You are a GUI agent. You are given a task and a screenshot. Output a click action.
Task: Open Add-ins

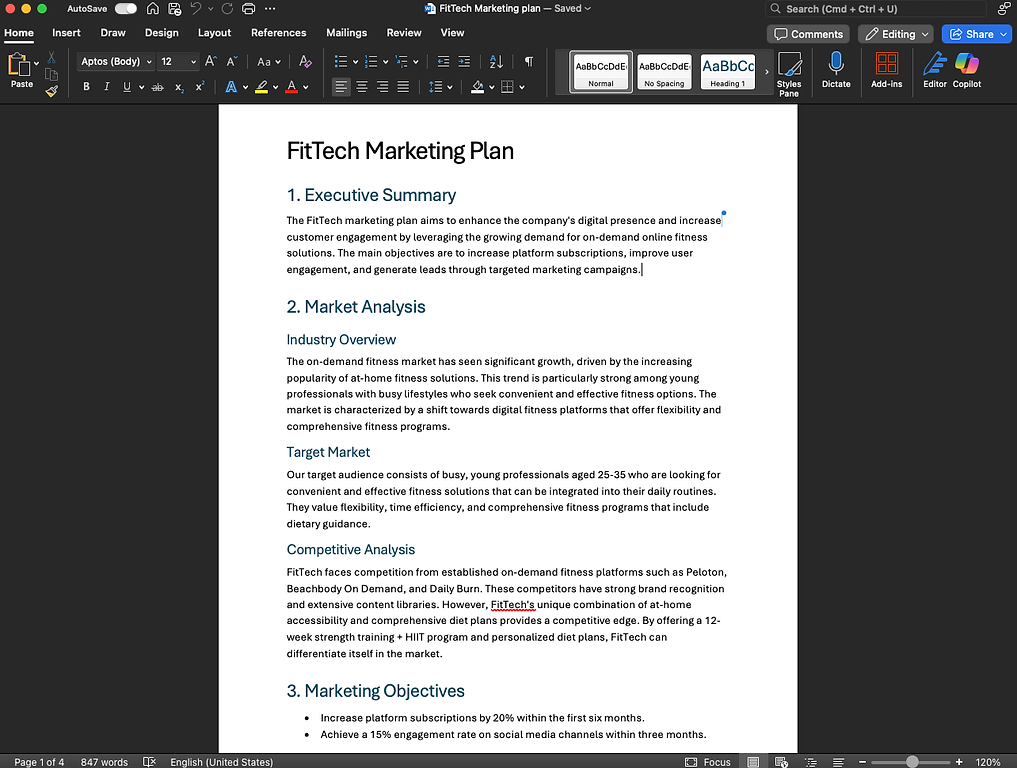click(886, 70)
